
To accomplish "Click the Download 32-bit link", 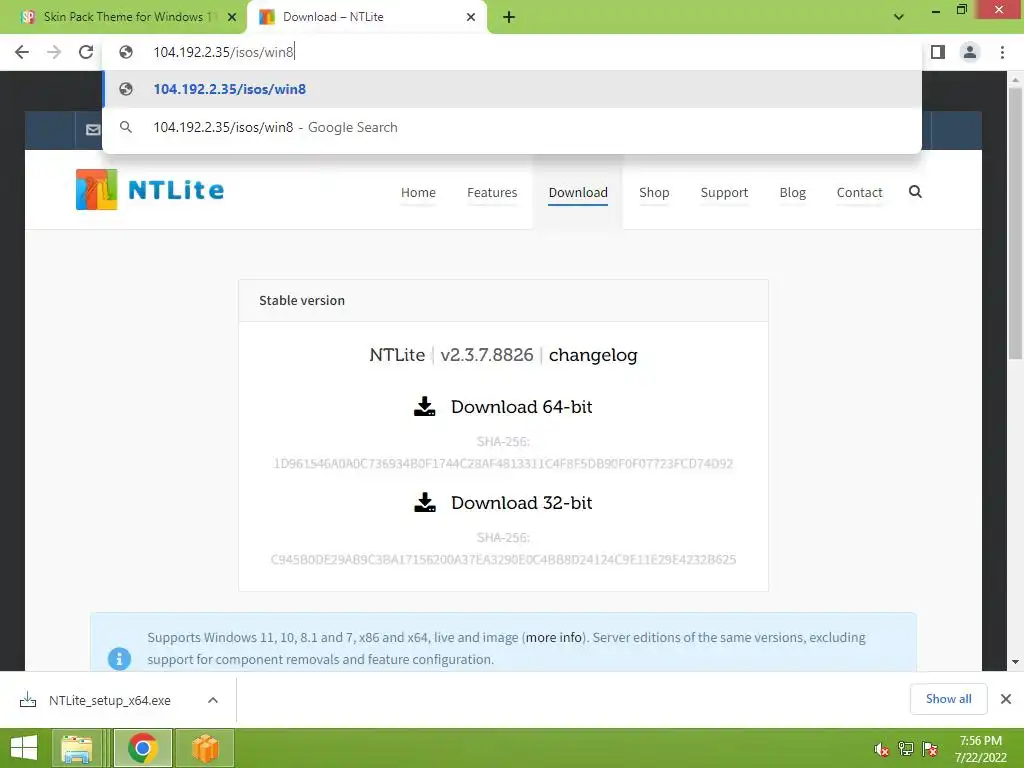I will tap(521, 503).
